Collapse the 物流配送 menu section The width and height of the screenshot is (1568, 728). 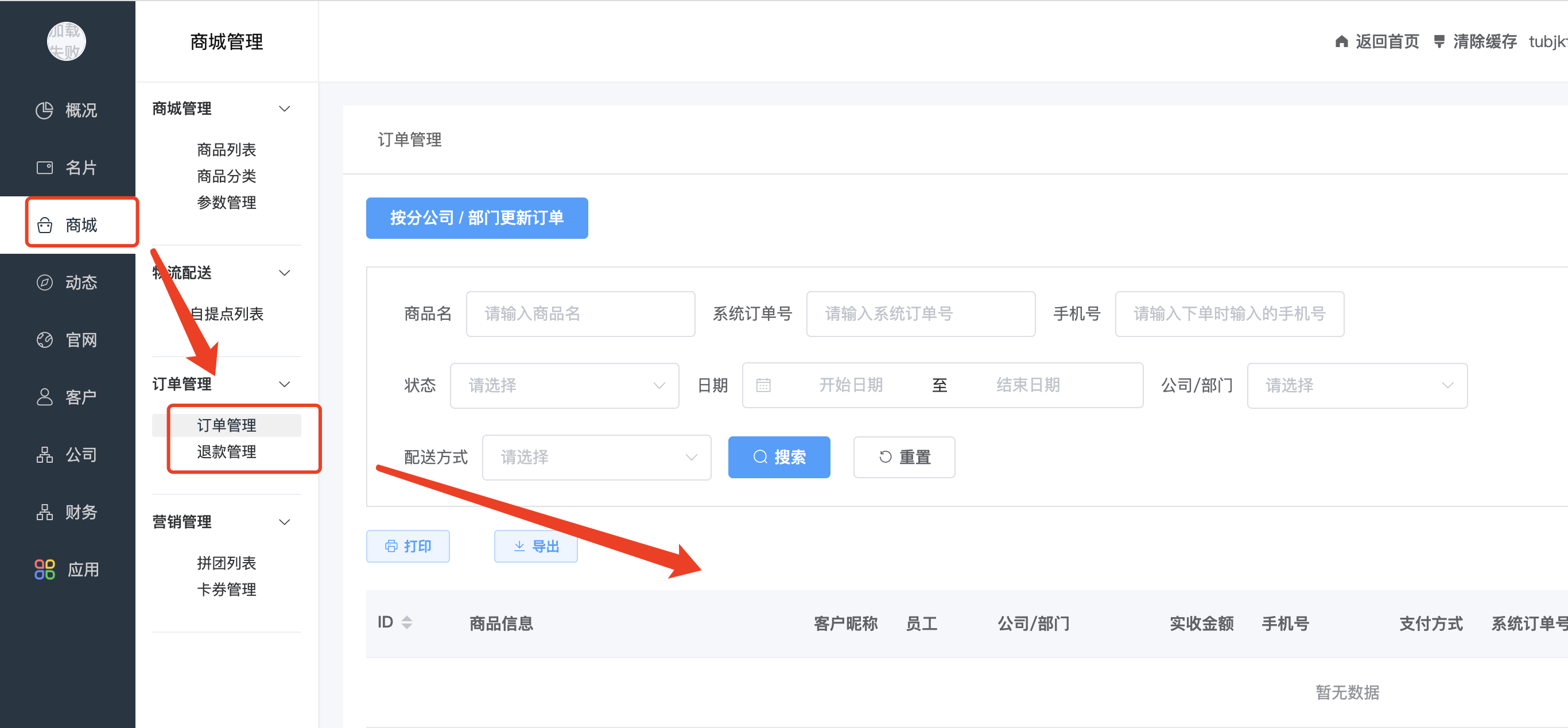pos(284,273)
